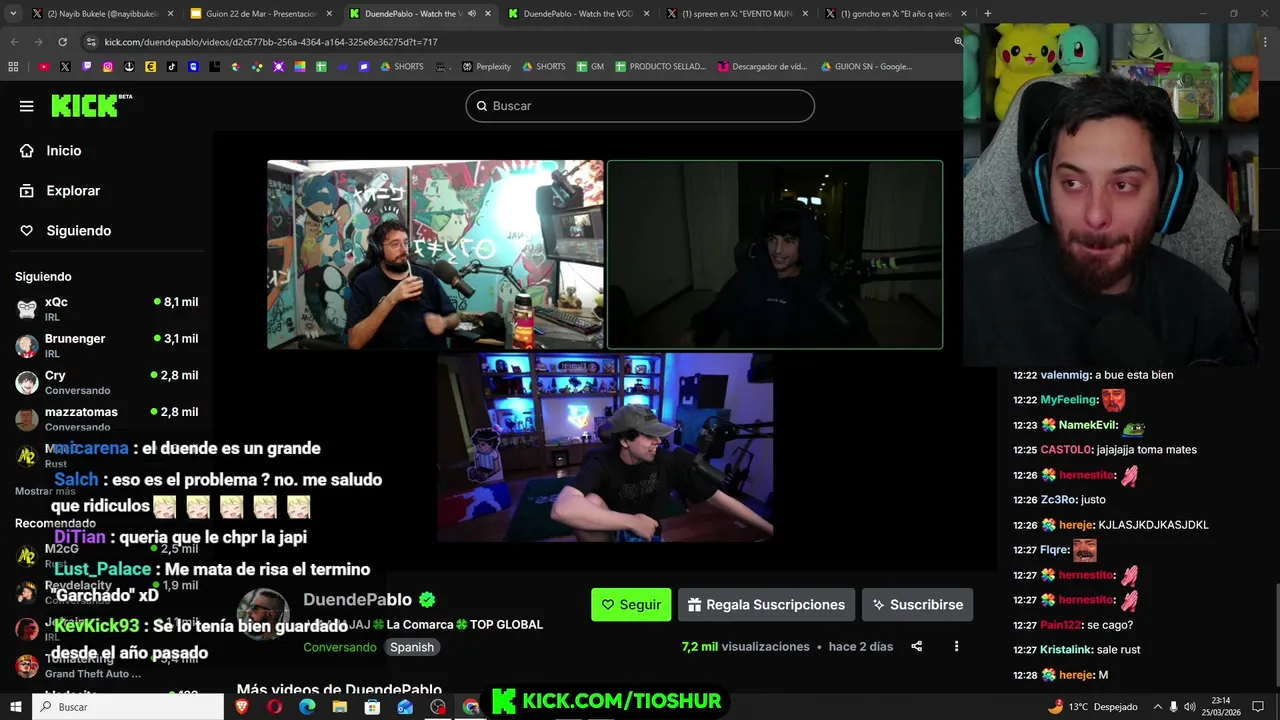Screen dimensions: 1280x720
Task: Show hidden system tray icons
Action: [x=1159, y=706]
